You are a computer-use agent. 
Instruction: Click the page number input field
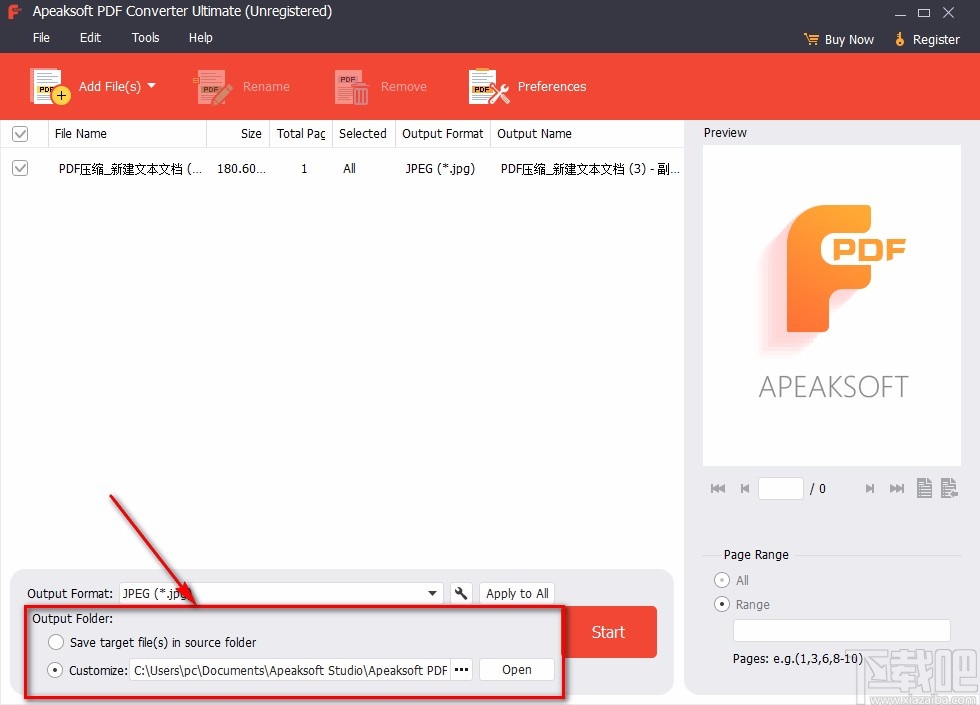point(780,488)
